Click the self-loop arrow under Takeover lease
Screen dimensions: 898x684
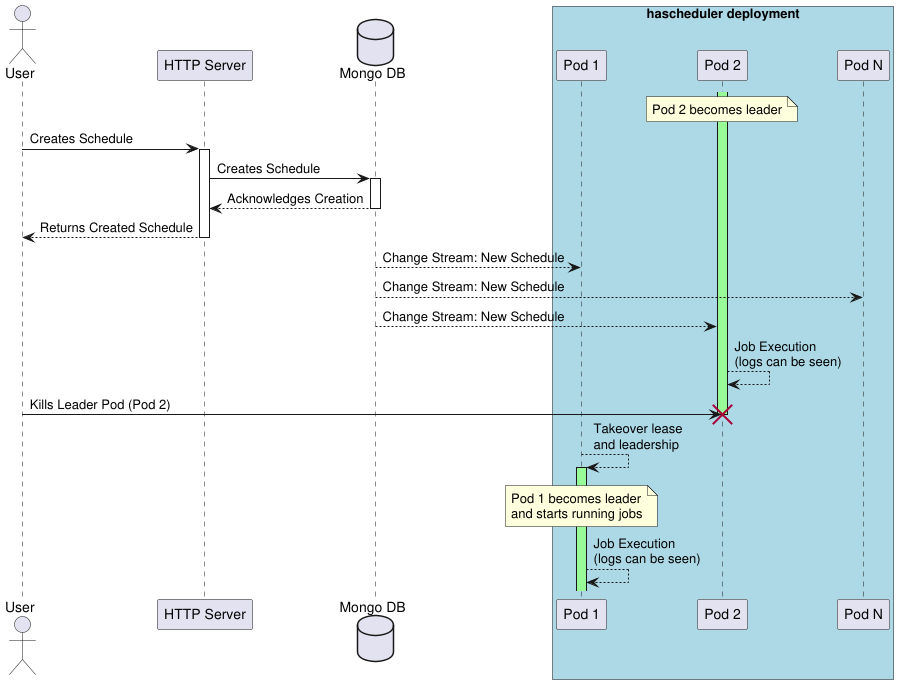[x=610, y=461]
